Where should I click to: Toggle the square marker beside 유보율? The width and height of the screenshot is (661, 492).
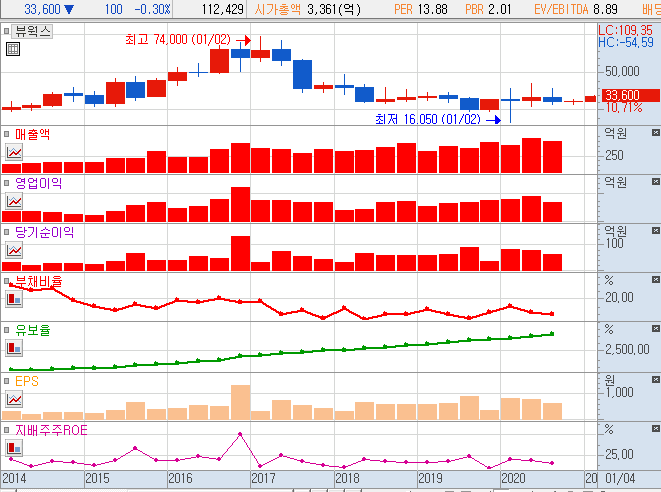[6, 330]
